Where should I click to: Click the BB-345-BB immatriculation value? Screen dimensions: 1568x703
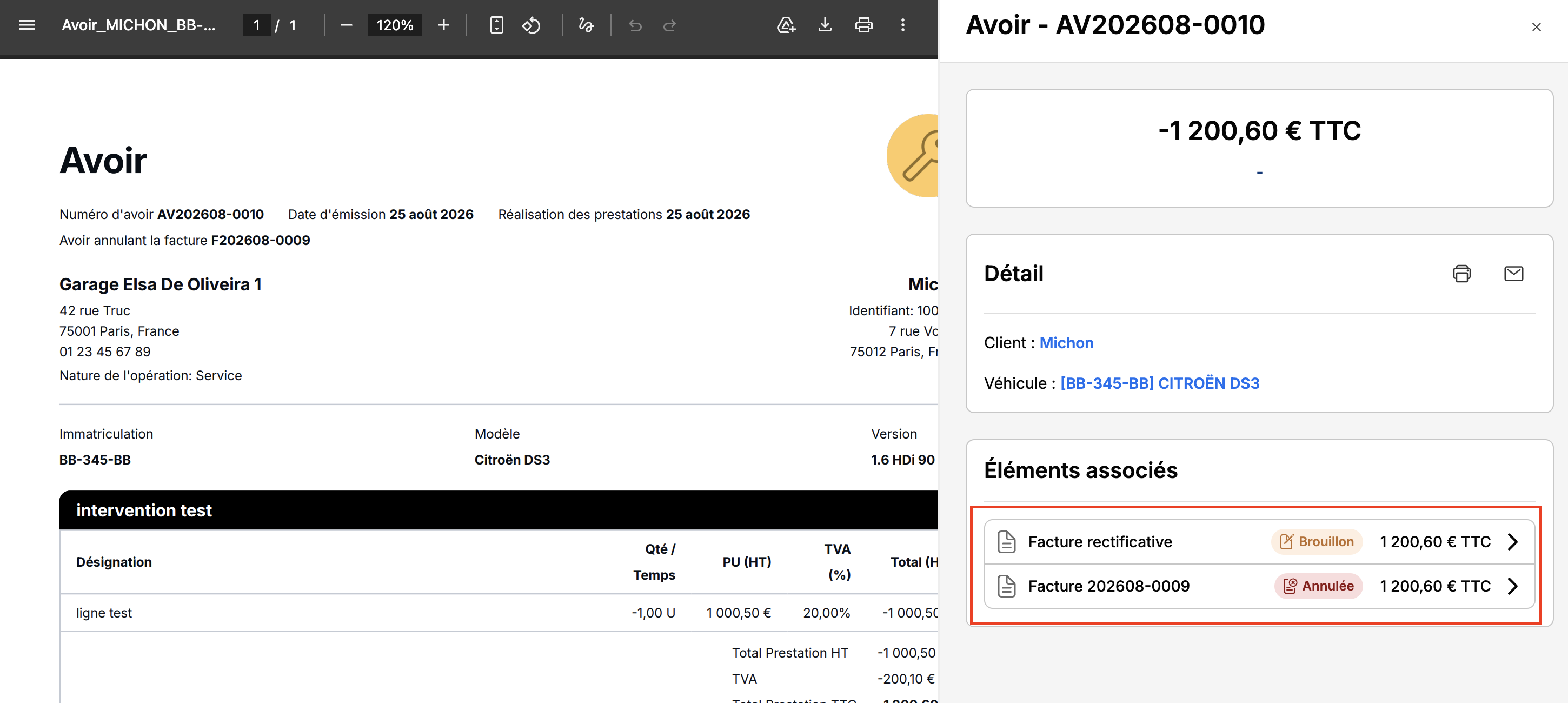point(95,460)
